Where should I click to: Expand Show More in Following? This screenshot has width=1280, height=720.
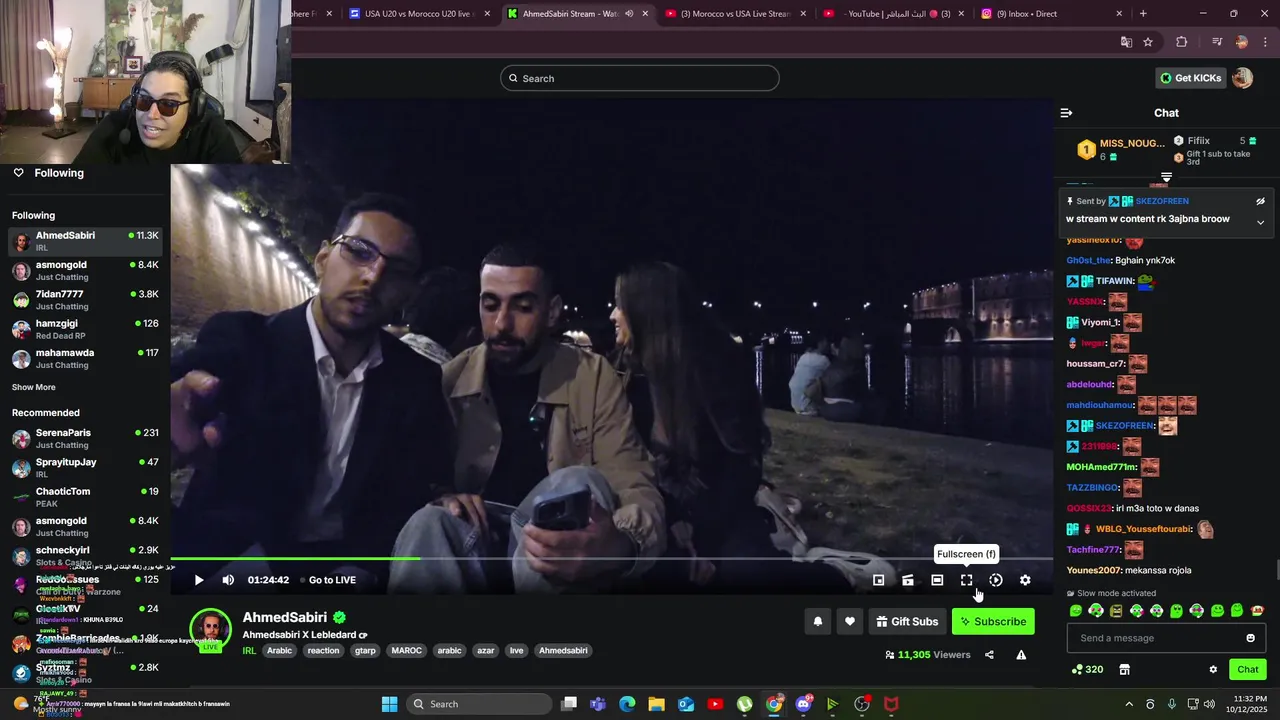tap(34, 387)
